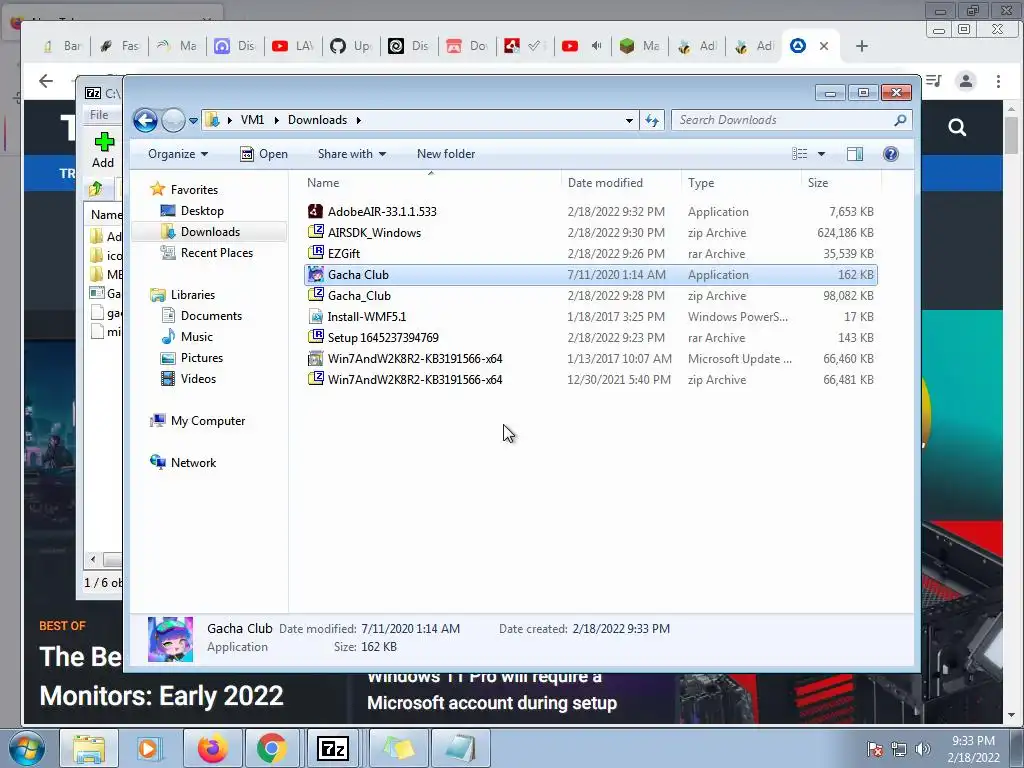Click the volume speaker tray icon

click(x=923, y=749)
